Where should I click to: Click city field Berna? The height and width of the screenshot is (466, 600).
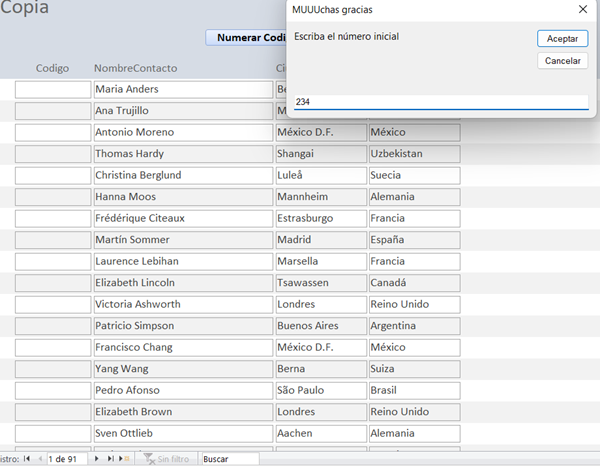coord(321,369)
